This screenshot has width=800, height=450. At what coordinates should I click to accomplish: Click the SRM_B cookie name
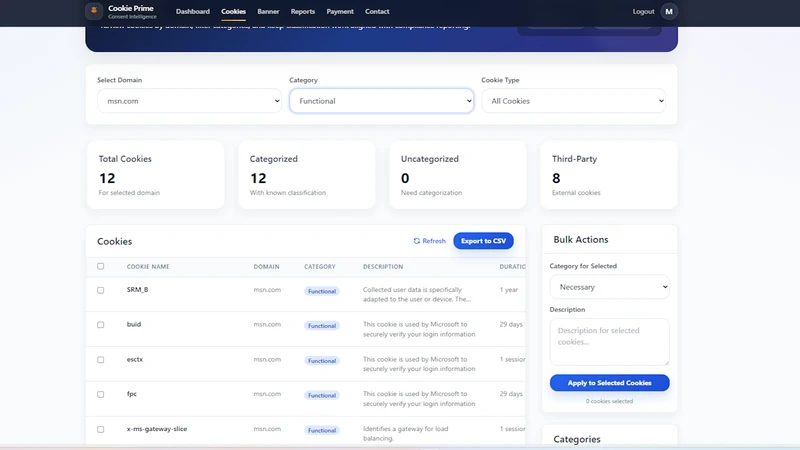[137, 289]
